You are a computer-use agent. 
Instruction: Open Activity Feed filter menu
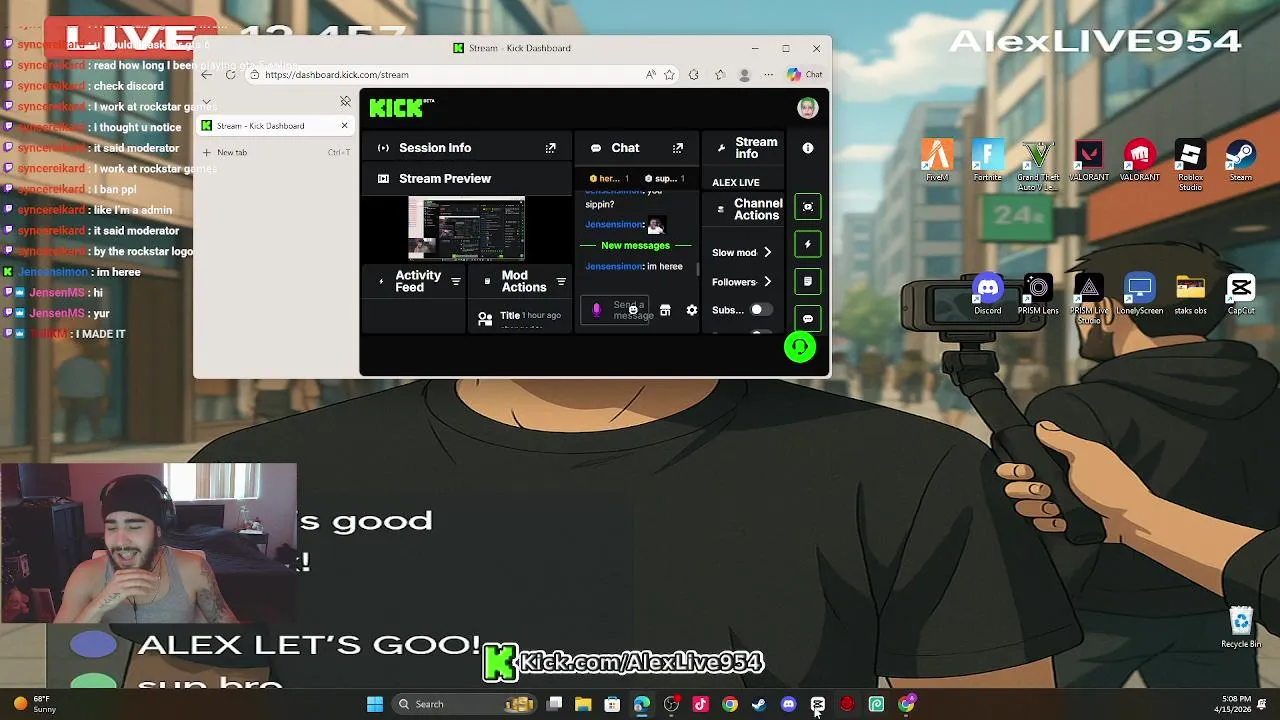click(x=456, y=282)
